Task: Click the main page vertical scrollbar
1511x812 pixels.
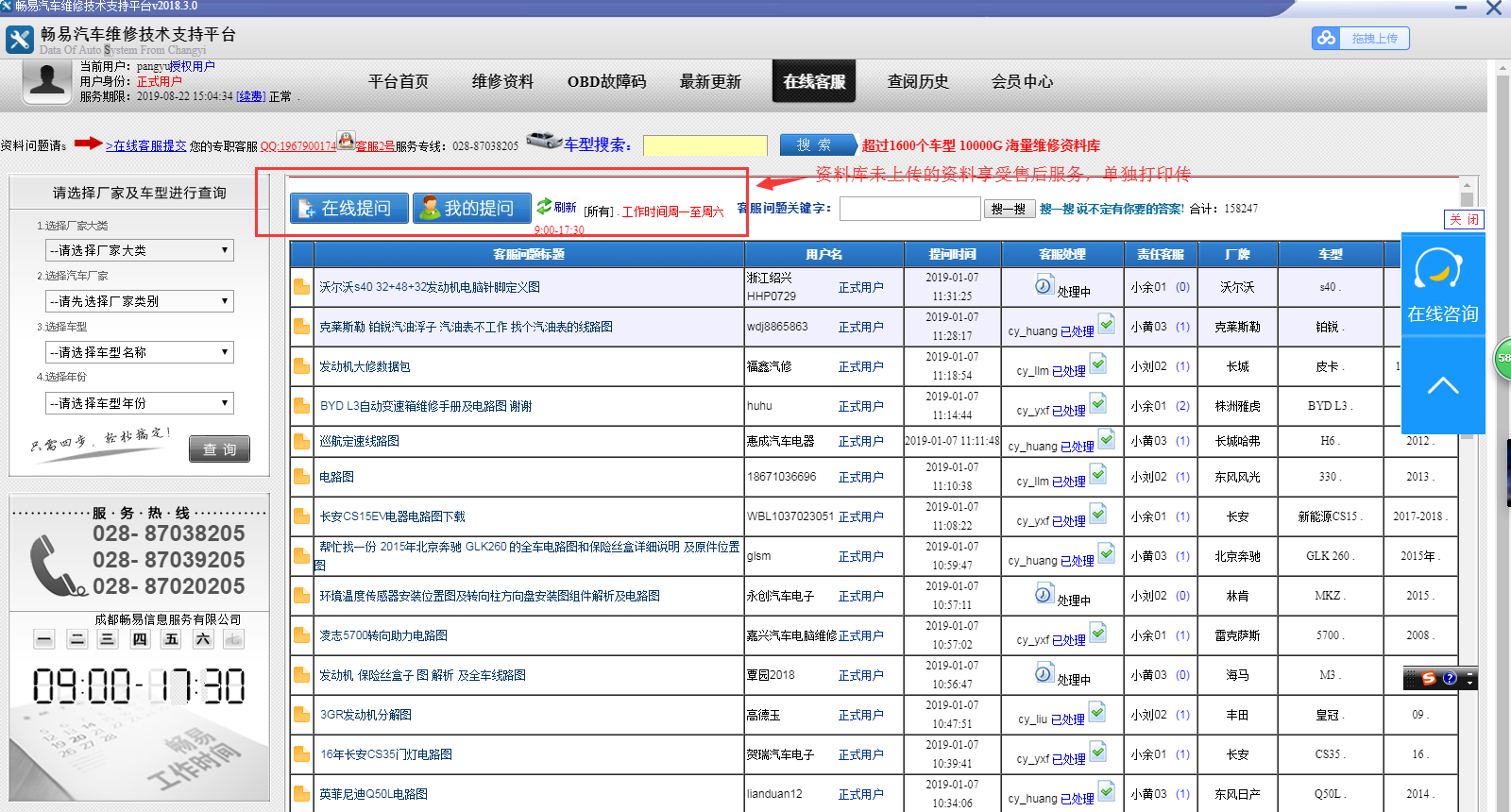Action: (x=1503, y=434)
